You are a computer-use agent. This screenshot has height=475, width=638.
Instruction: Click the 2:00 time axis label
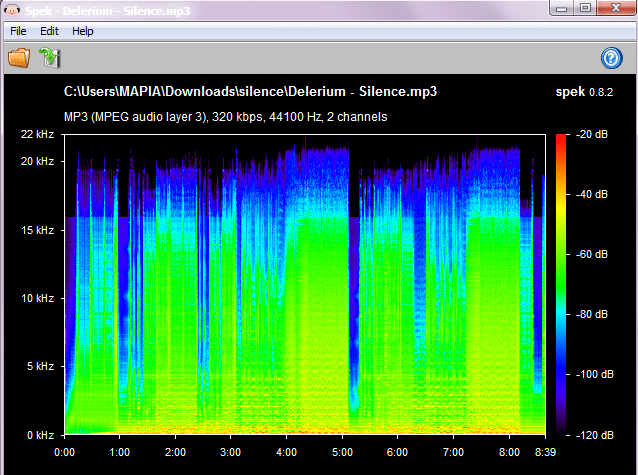pos(175,453)
